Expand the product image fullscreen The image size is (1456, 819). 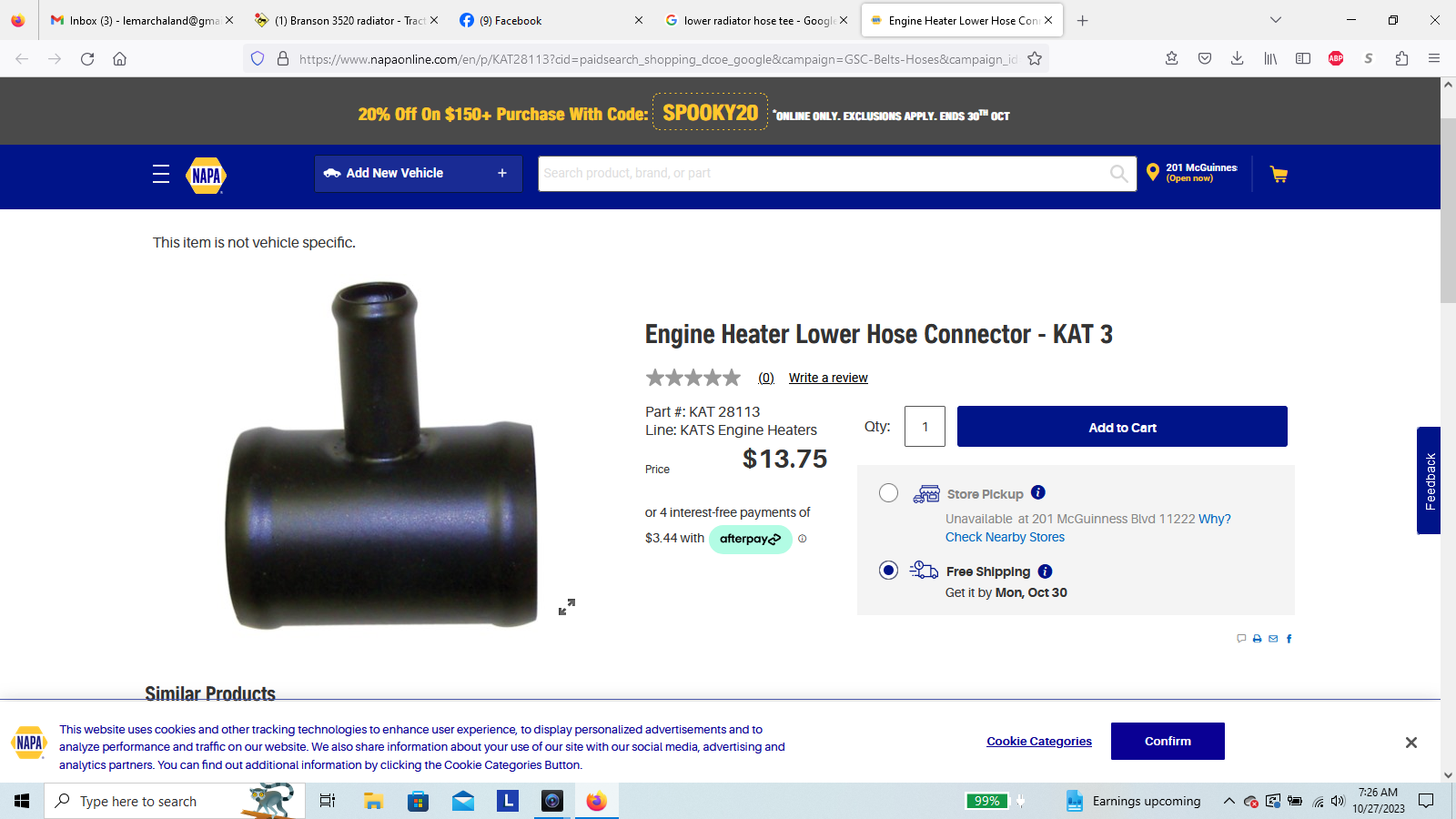pyautogui.click(x=566, y=607)
